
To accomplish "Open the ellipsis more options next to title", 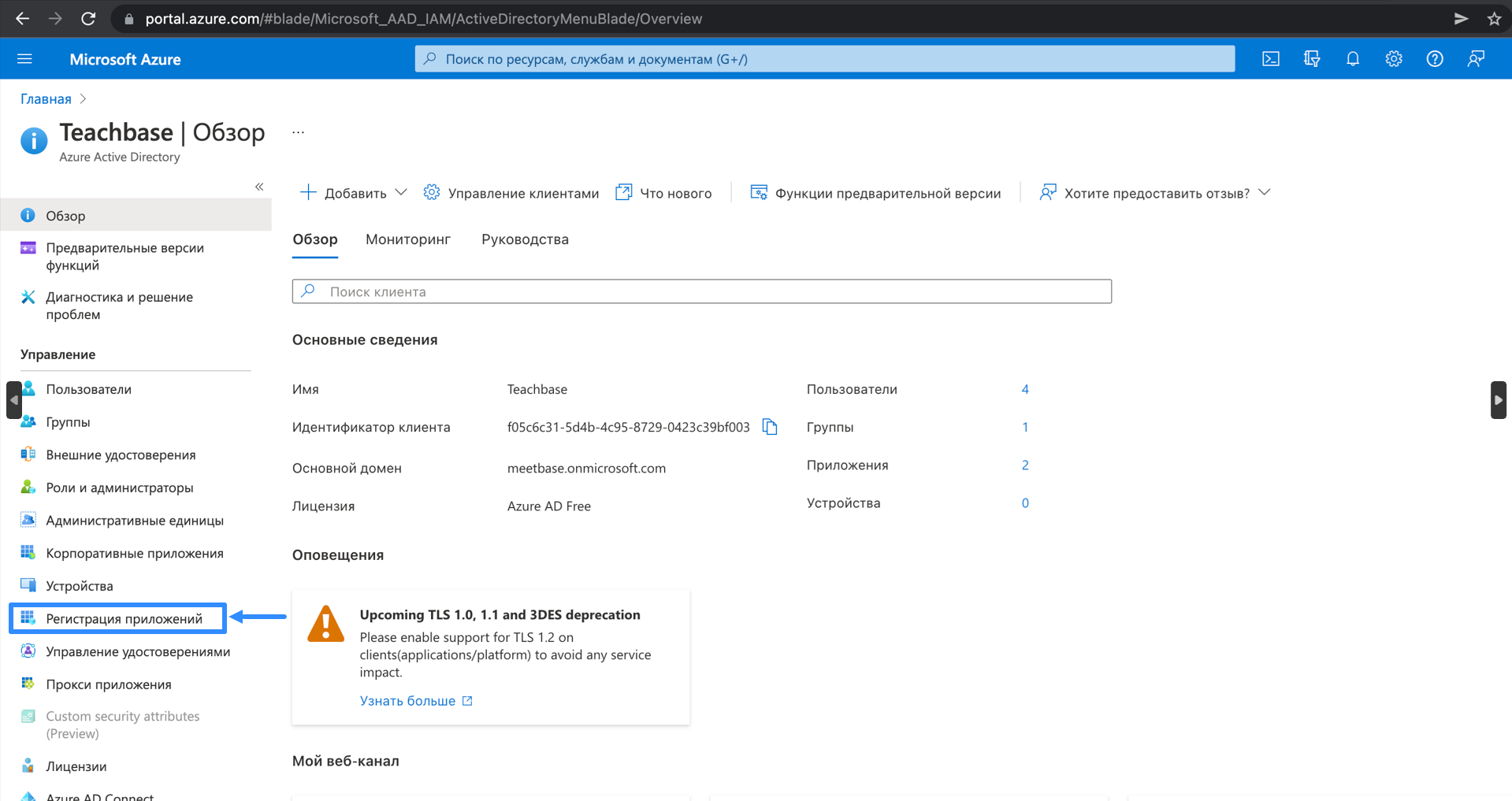I will 298,132.
